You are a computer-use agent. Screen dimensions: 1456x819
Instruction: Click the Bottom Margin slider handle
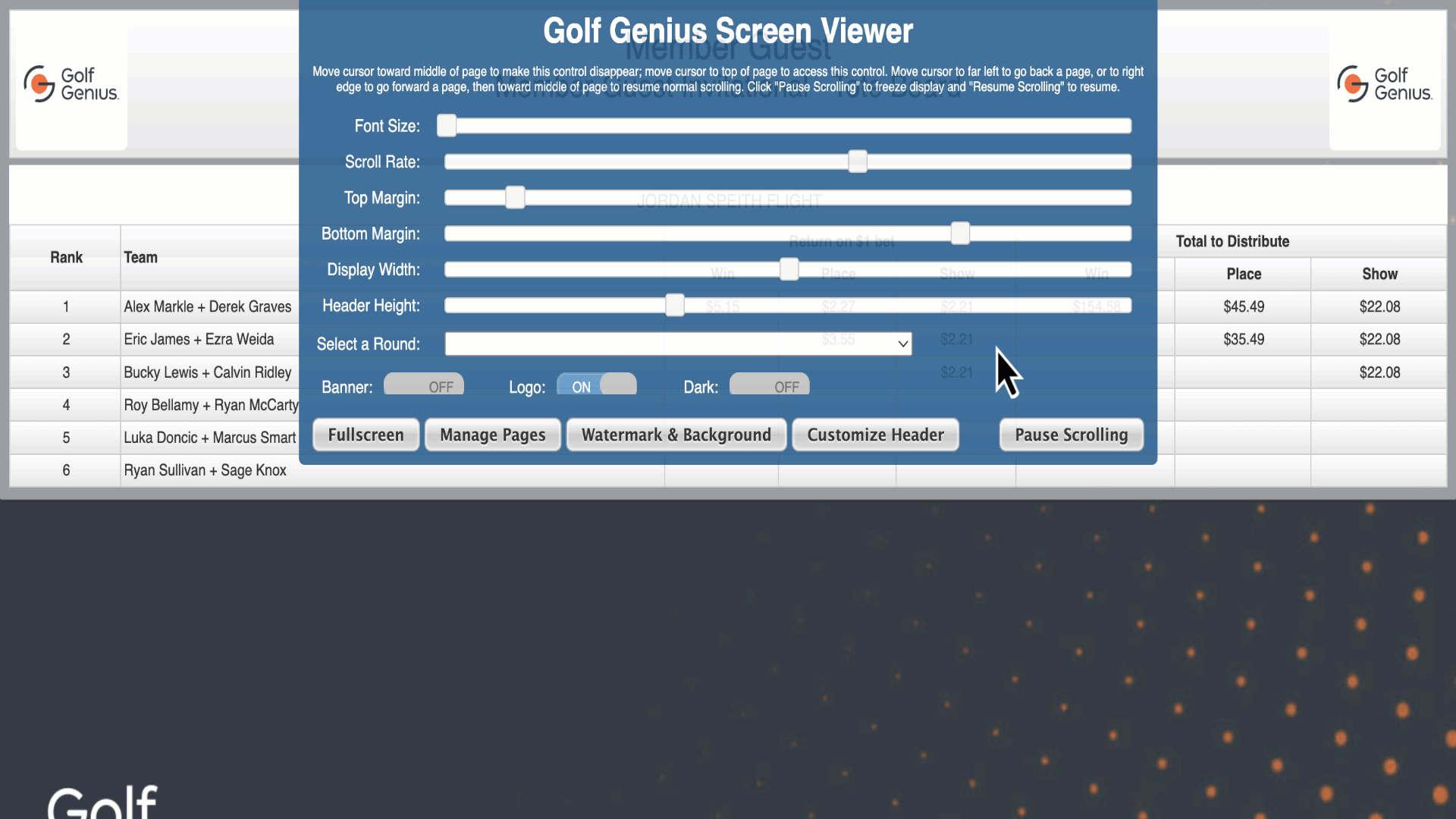point(960,234)
